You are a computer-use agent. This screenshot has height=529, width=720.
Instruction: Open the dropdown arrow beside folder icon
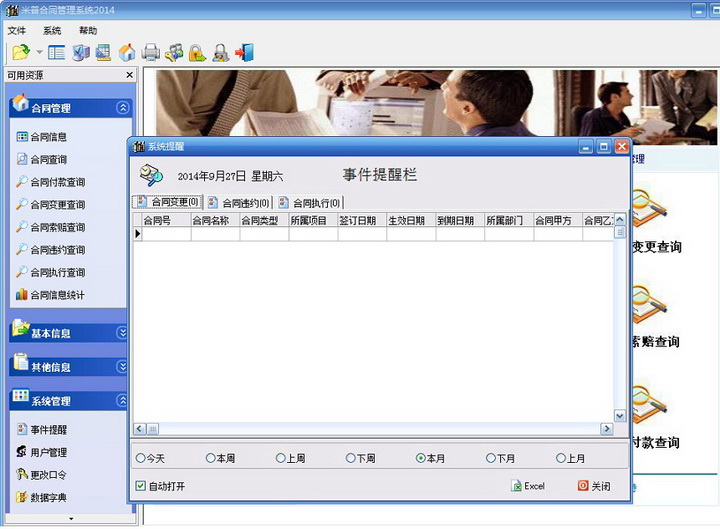coord(39,52)
